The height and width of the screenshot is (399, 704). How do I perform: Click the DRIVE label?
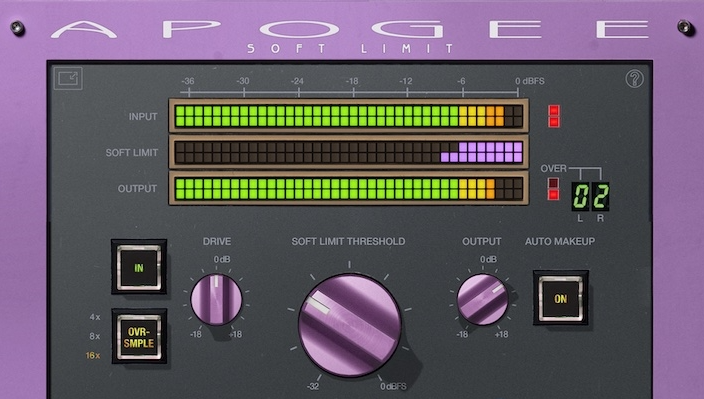217,241
